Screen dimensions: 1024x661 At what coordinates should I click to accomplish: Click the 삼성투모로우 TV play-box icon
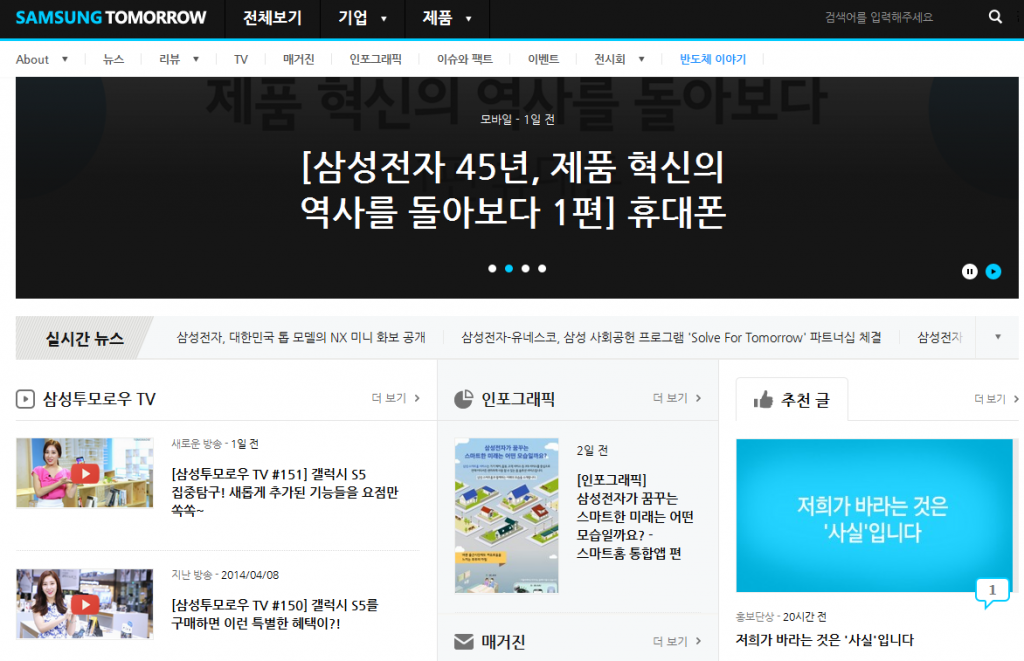(x=25, y=399)
